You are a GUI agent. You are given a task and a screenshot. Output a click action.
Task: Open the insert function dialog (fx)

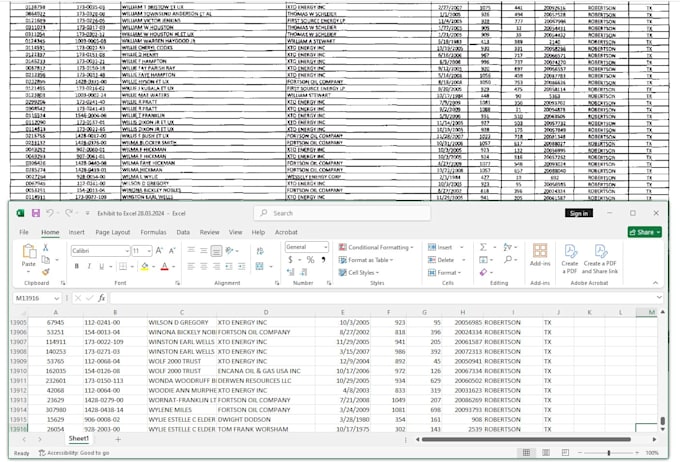(x=101, y=298)
